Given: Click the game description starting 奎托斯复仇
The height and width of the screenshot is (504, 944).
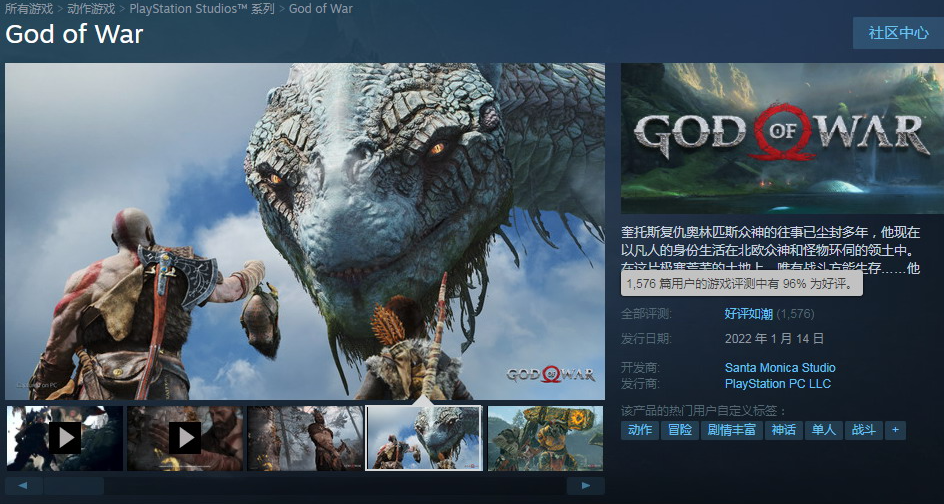Looking at the screenshot, I should [771, 249].
